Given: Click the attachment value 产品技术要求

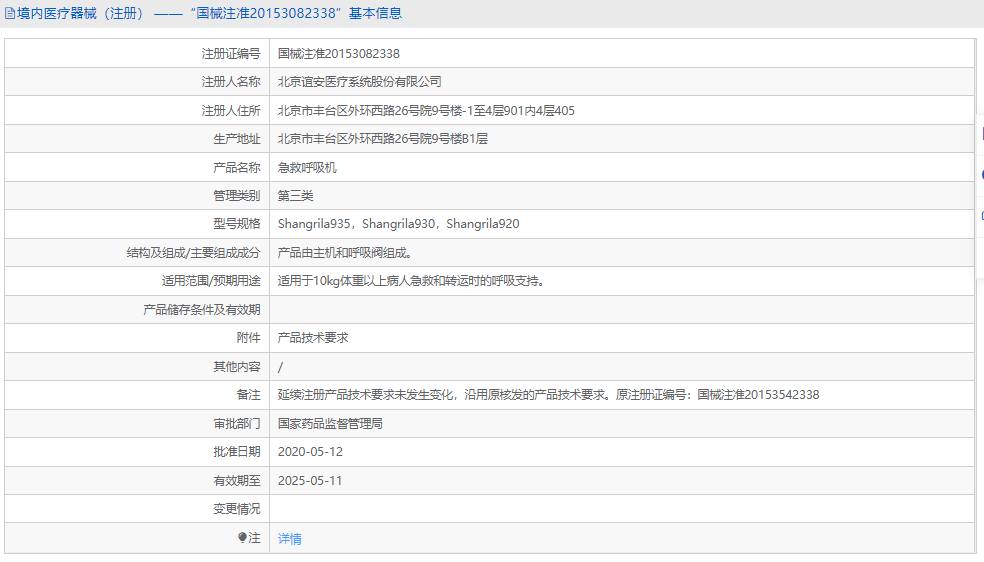Looking at the screenshot, I should (x=313, y=338).
